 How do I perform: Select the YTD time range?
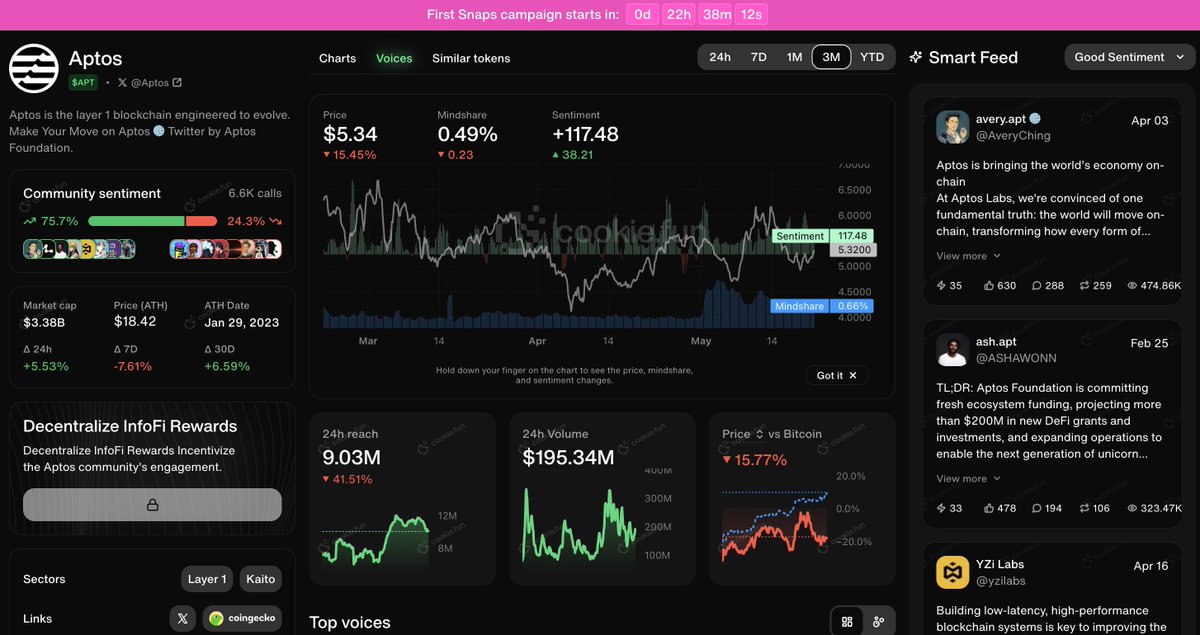872,57
